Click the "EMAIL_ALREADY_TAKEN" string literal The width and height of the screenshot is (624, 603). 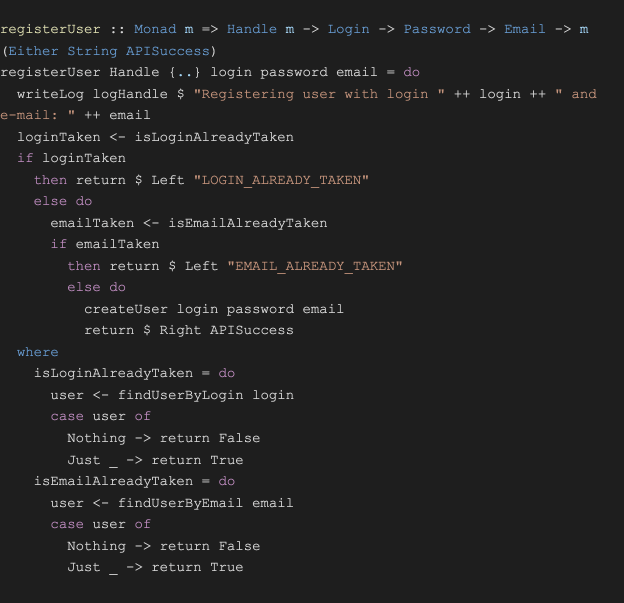pyautogui.click(x=315, y=266)
